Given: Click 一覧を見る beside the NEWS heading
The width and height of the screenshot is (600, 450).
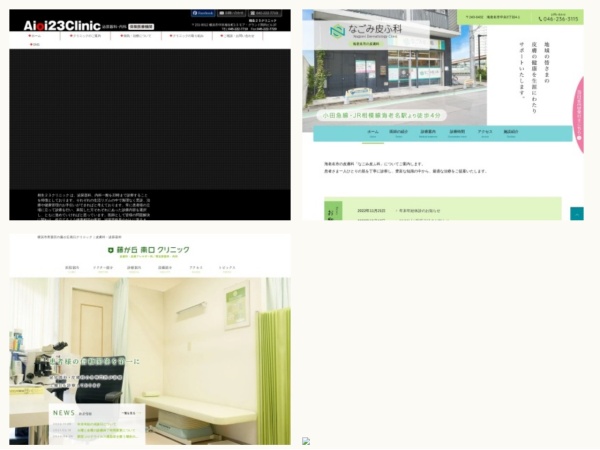Looking at the screenshot, I should tap(129, 413).
